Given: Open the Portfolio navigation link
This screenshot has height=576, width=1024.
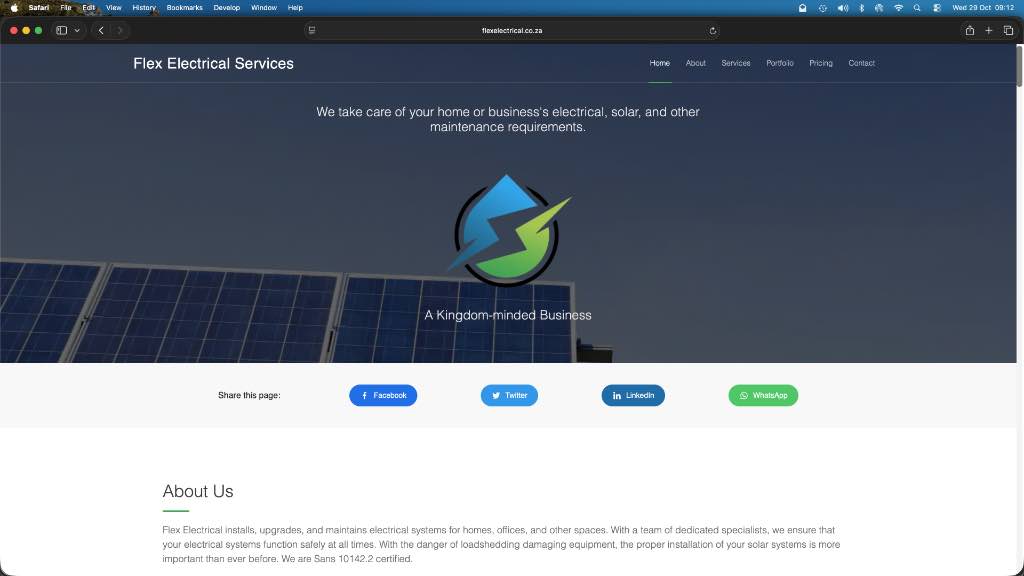Looking at the screenshot, I should point(780,63).
